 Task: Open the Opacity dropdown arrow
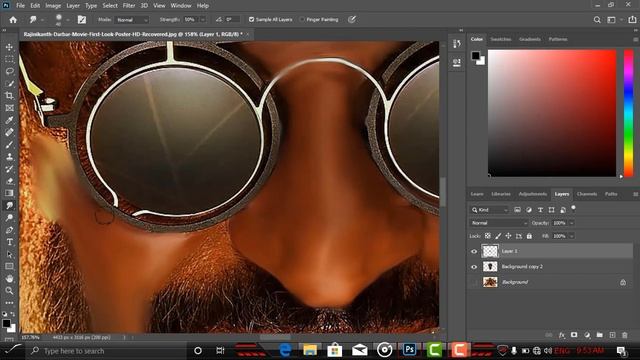point(571,223)
